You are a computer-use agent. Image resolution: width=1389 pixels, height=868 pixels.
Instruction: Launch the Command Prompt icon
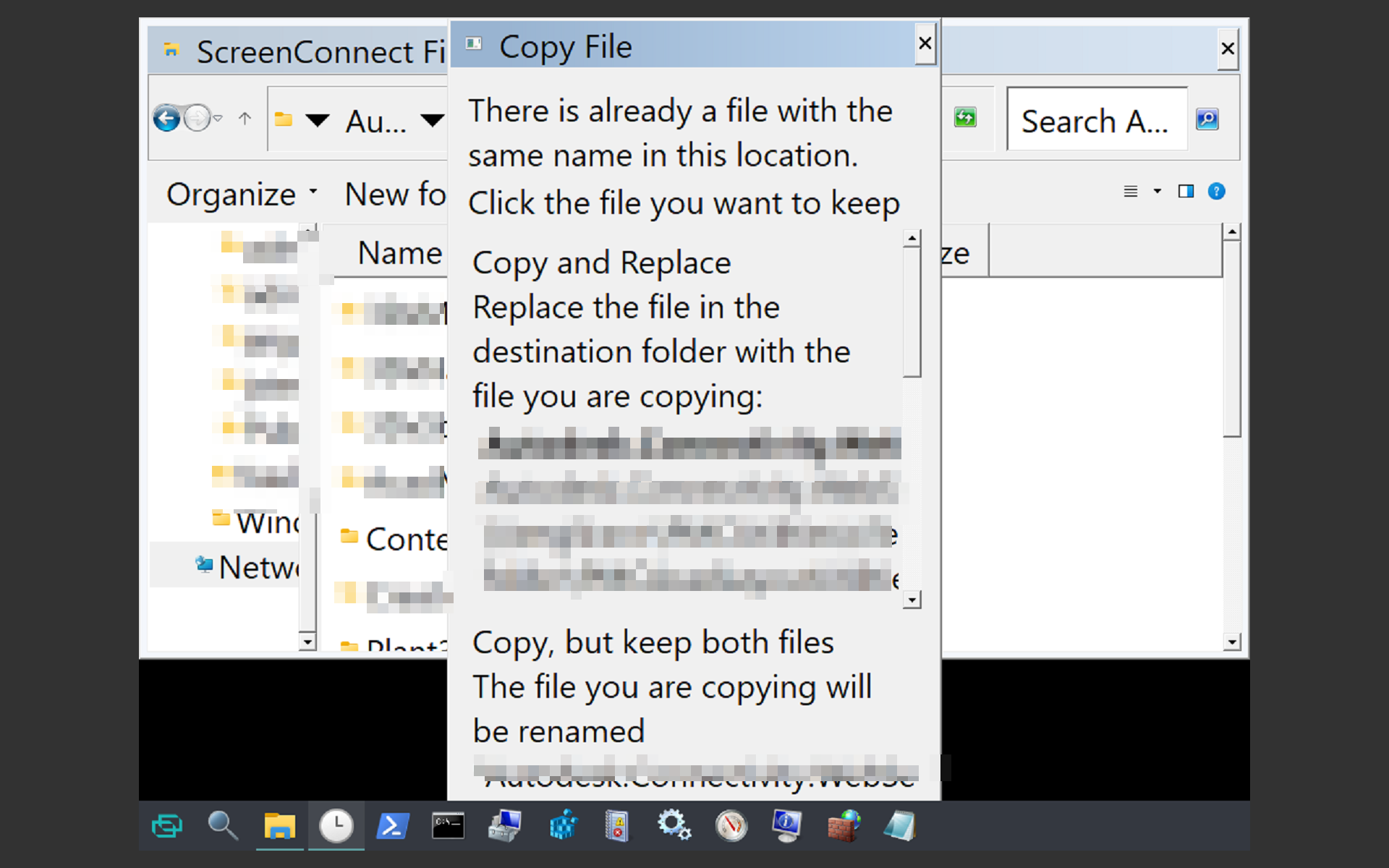(x=448, y=825)
